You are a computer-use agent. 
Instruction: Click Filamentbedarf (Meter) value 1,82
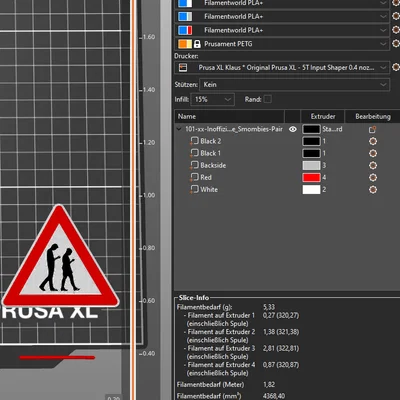coord(269,384)
